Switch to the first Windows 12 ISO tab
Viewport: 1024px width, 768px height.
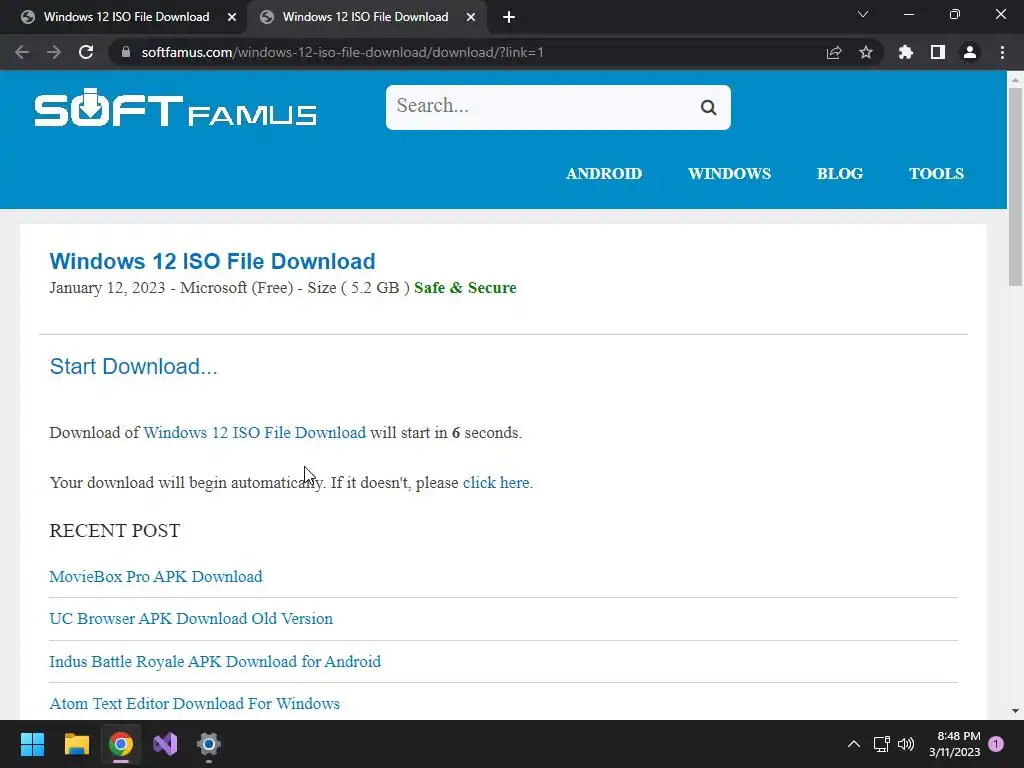coord(126,17)
